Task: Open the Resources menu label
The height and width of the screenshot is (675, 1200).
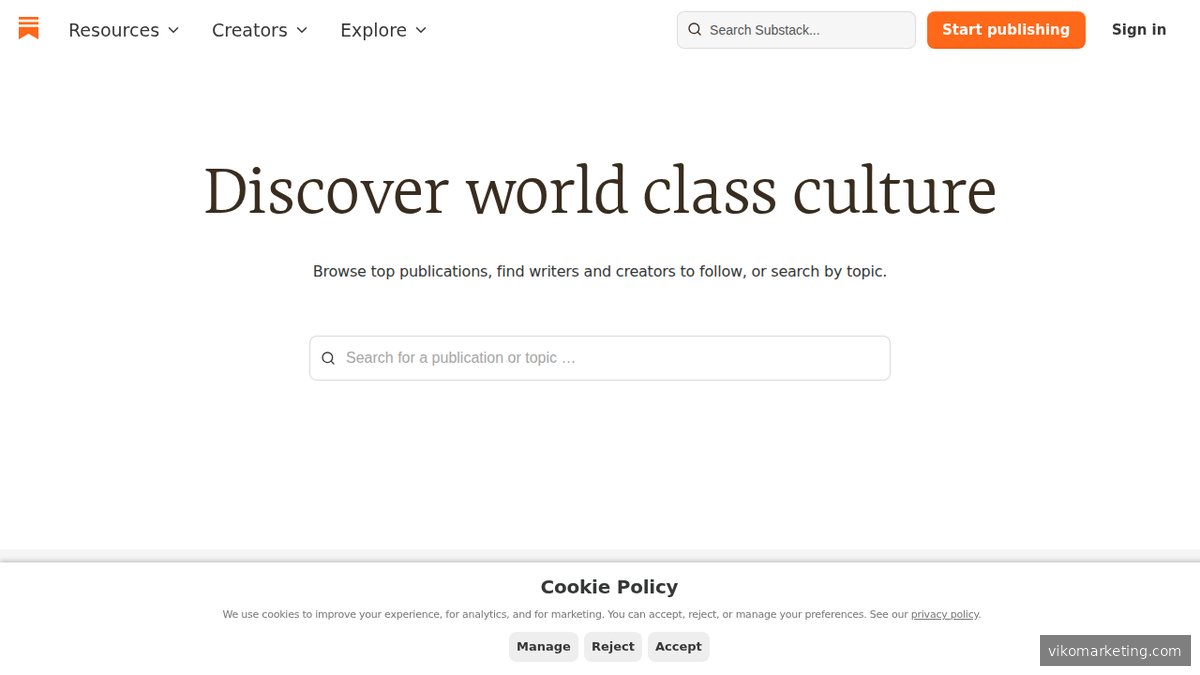Action: point(113,30)
